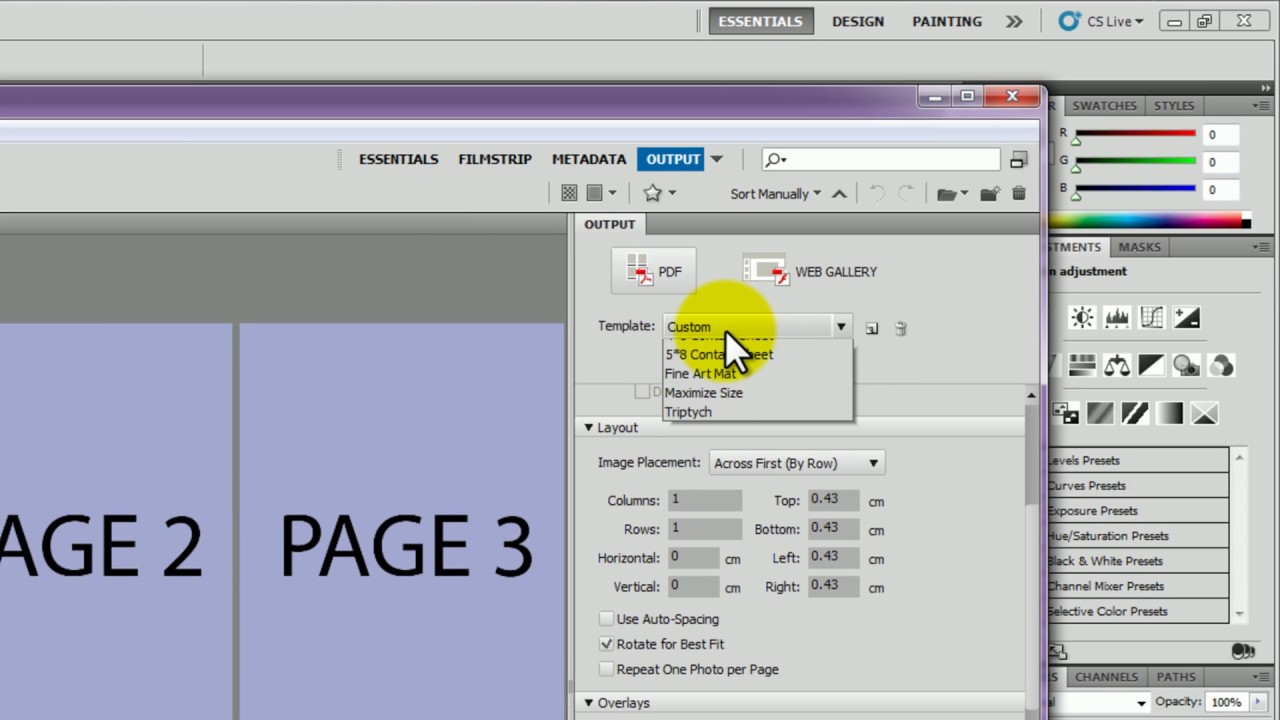Open the Bridge workspace dropdown arrow beside OUTPUT
This screenshot has height=720, width=1280.
pyautogui.click(x=717, y=159)
